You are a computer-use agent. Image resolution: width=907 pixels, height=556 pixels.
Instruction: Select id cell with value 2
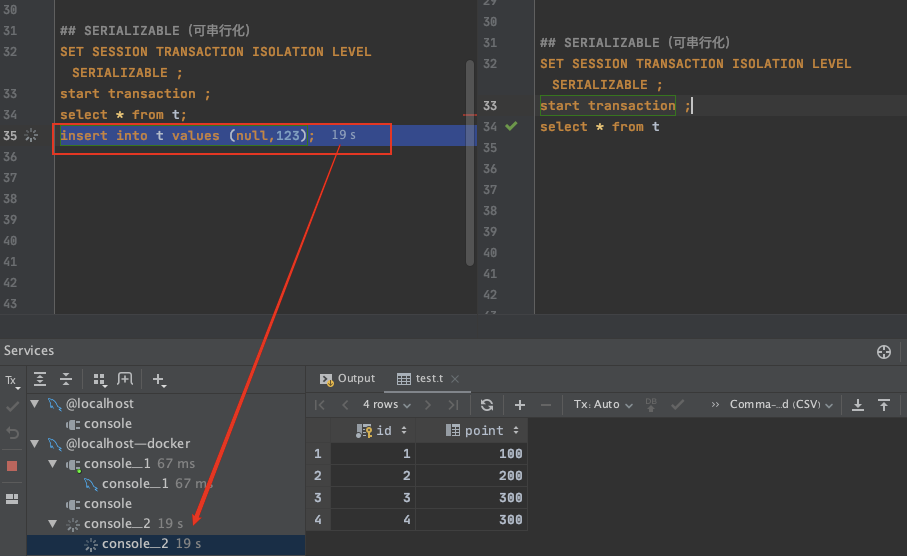pyautogui.click(x=373, y=476)
